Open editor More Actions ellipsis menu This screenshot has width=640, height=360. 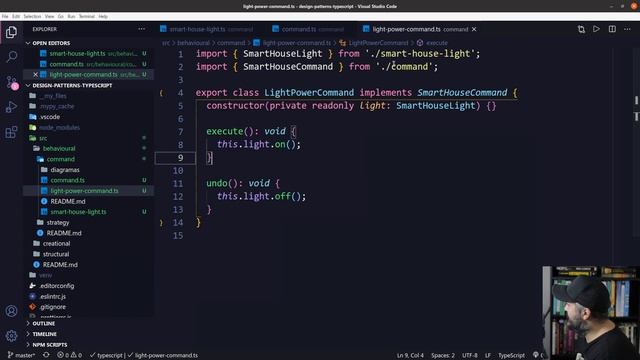point(627,29)
